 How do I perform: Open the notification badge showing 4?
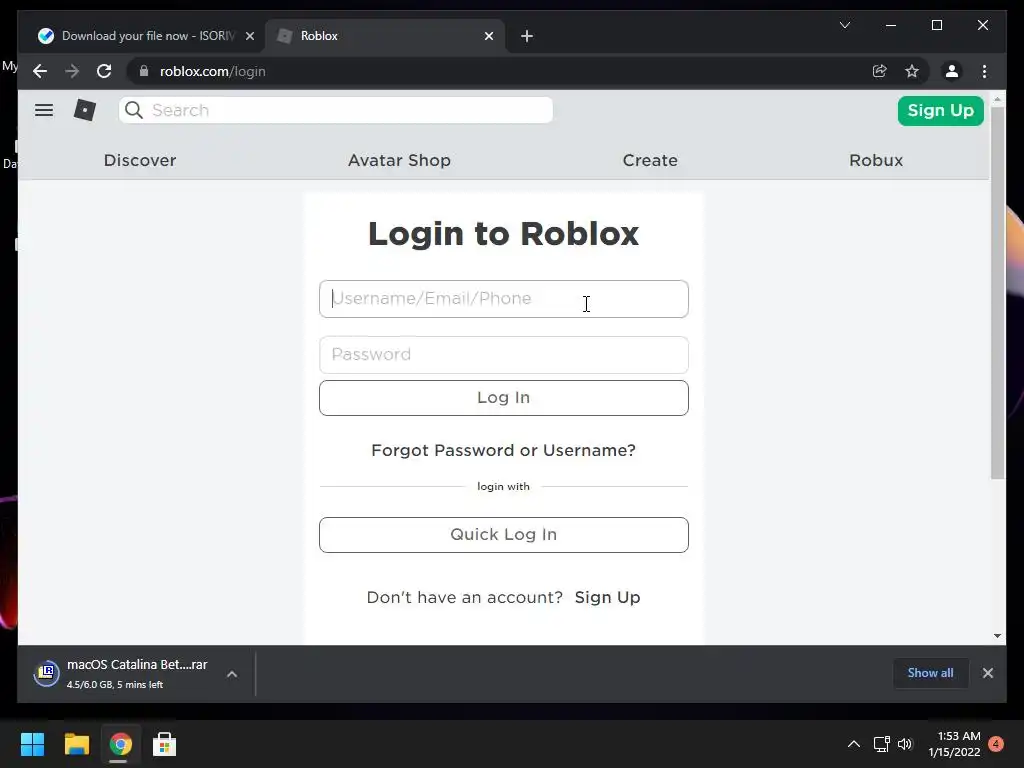pos(996,744)
